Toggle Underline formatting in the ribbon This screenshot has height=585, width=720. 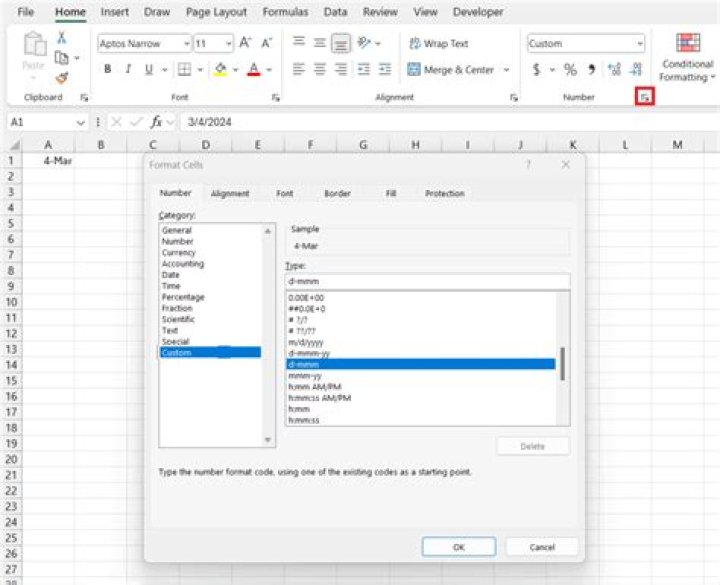click(x=149, y=70)
